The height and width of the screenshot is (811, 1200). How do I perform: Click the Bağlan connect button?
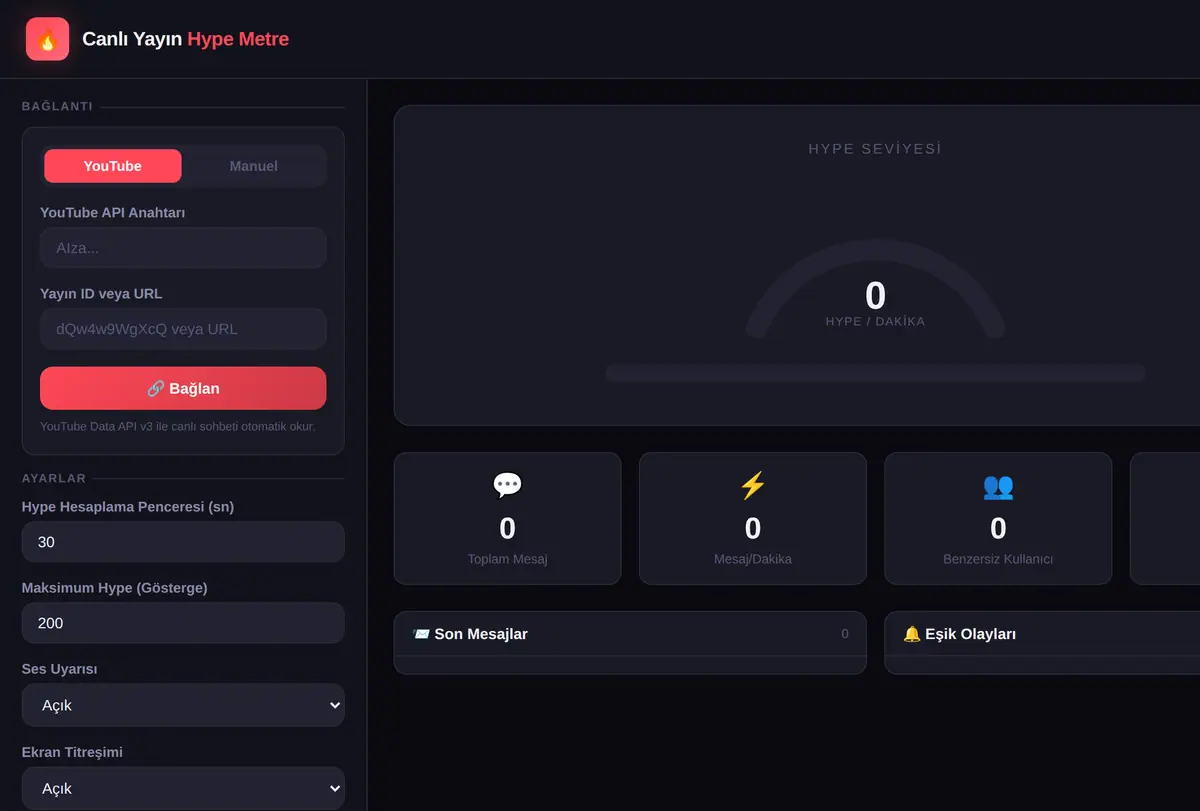point(183,388)
